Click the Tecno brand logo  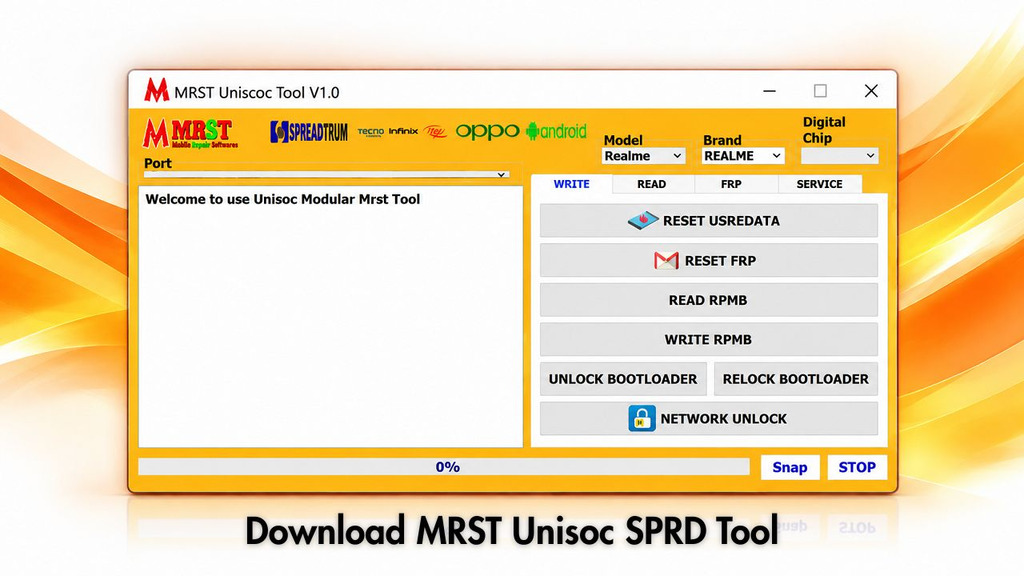[370, 132]
